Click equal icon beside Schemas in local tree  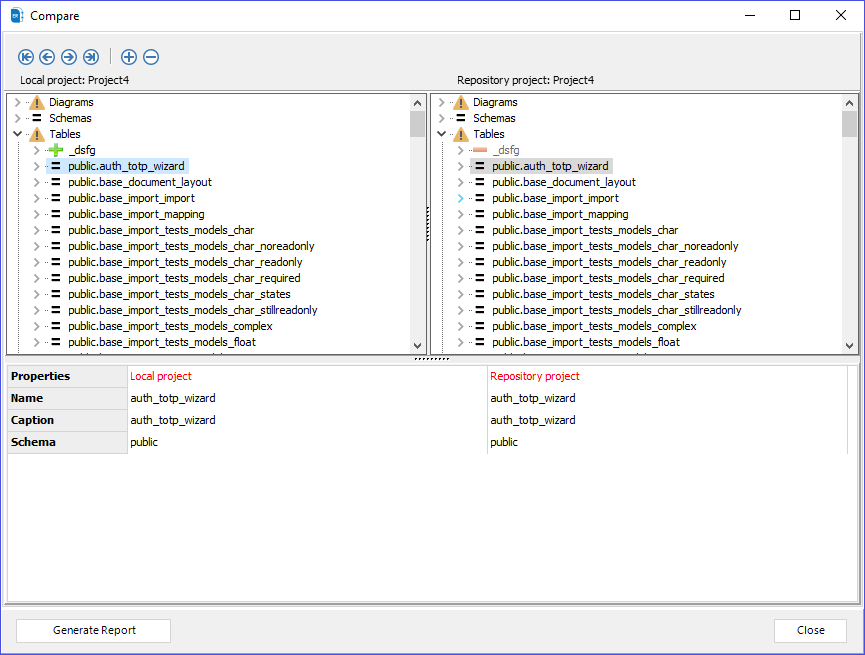pos(37,118)
